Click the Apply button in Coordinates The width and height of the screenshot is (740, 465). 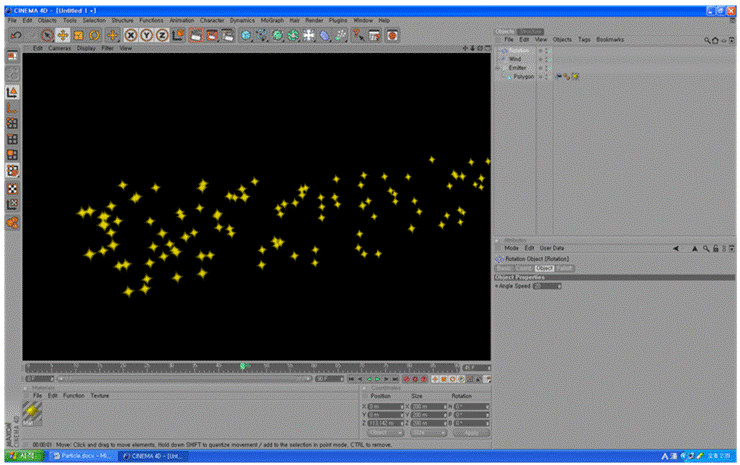(471, 433)
